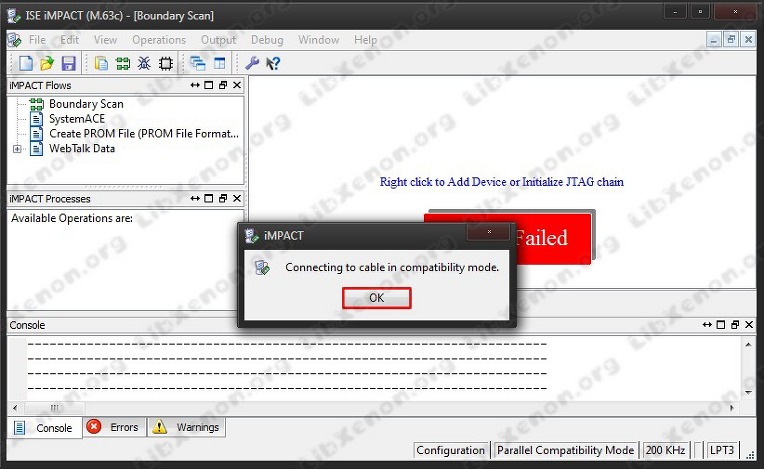Maximize the Console panel
The width and height of the screenshot is (764, 469).
pyautogui.click(x=721, y=325)
